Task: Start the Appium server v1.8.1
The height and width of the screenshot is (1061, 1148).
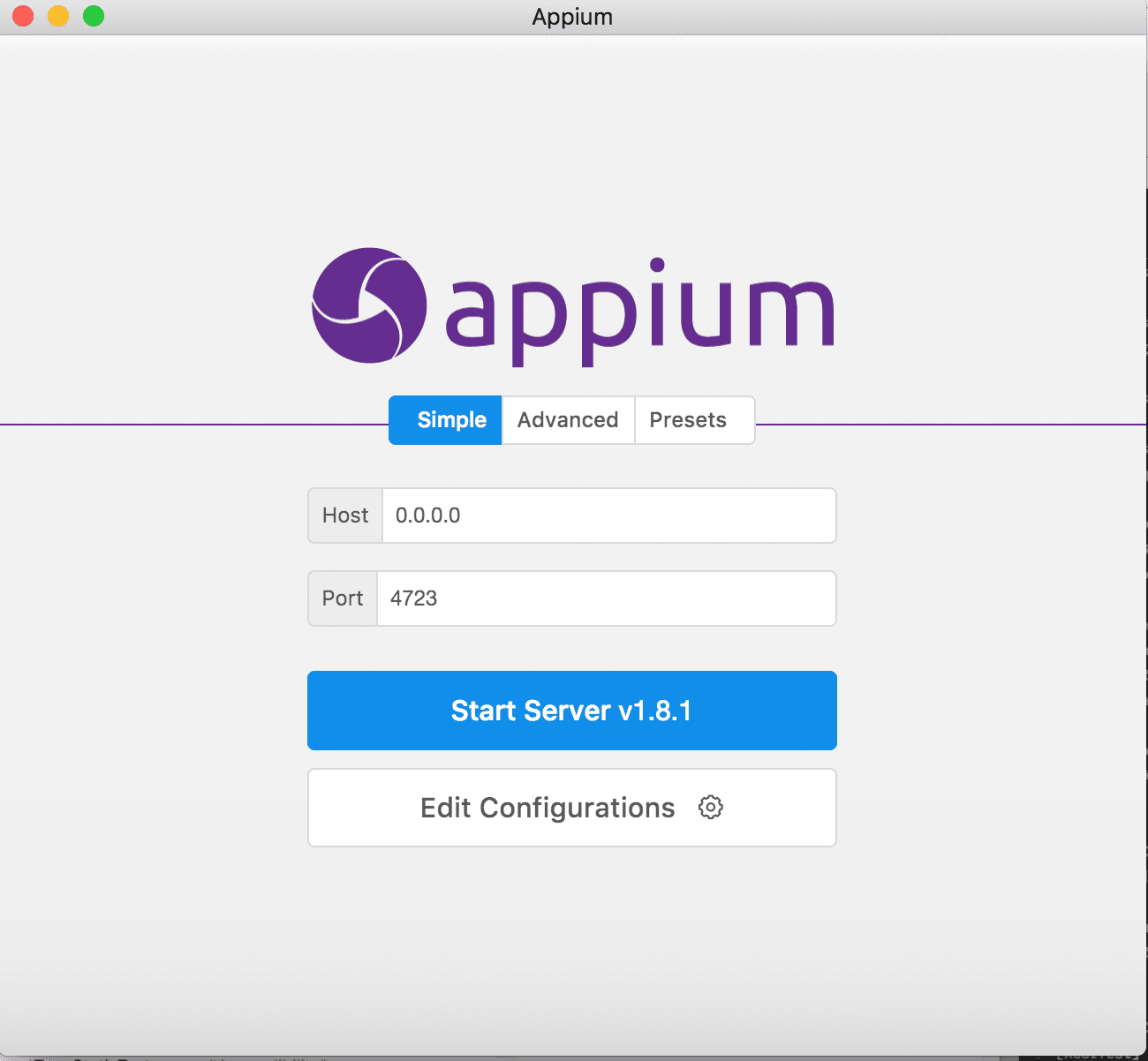Action: 572,711
